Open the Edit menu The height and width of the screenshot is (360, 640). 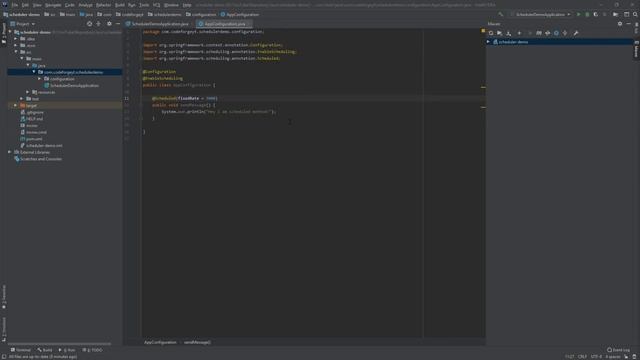click(x=25, y=5)
